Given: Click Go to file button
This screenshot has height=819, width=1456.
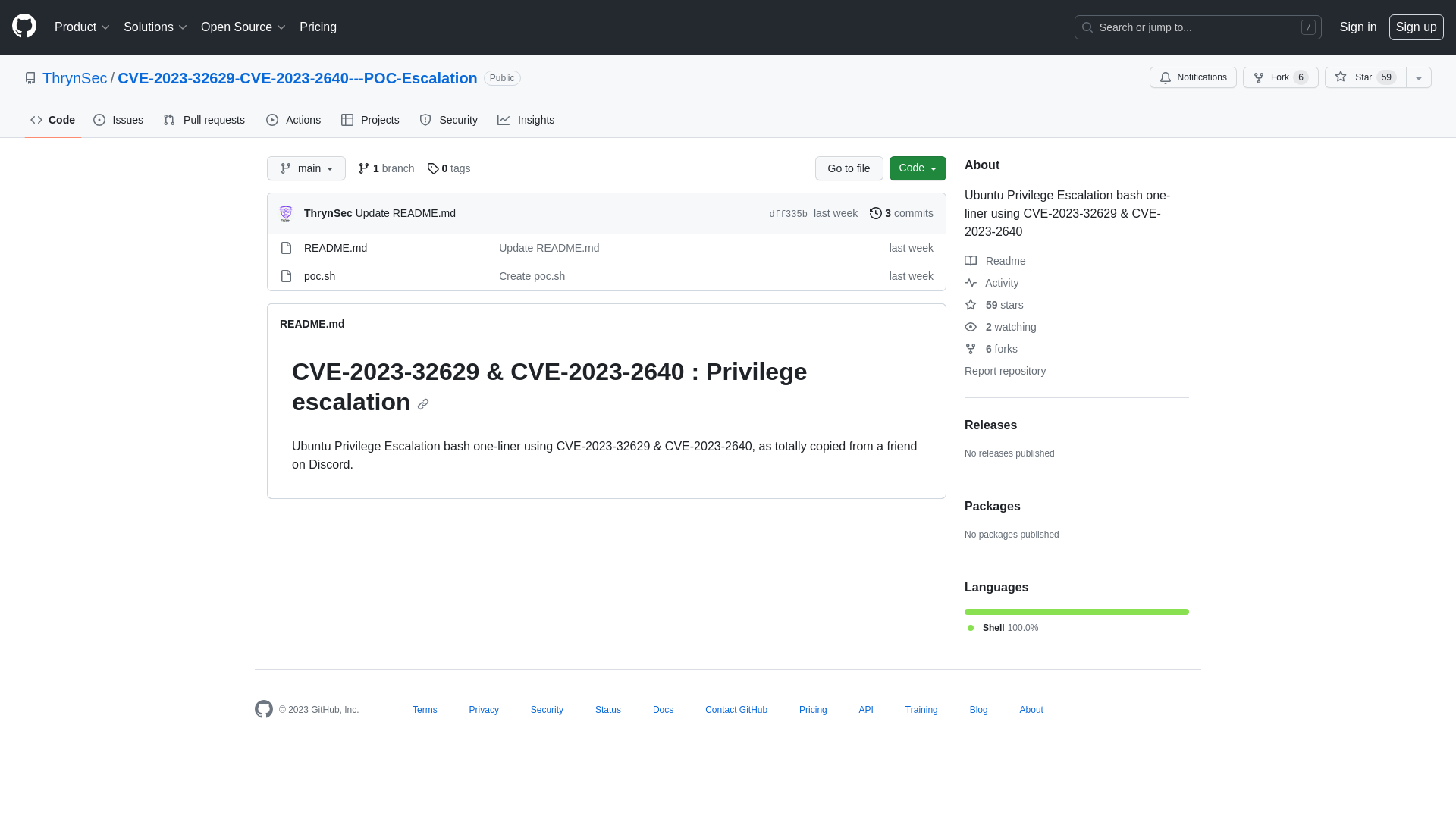Looking at the screenshot, I should (x=848, y=168).
